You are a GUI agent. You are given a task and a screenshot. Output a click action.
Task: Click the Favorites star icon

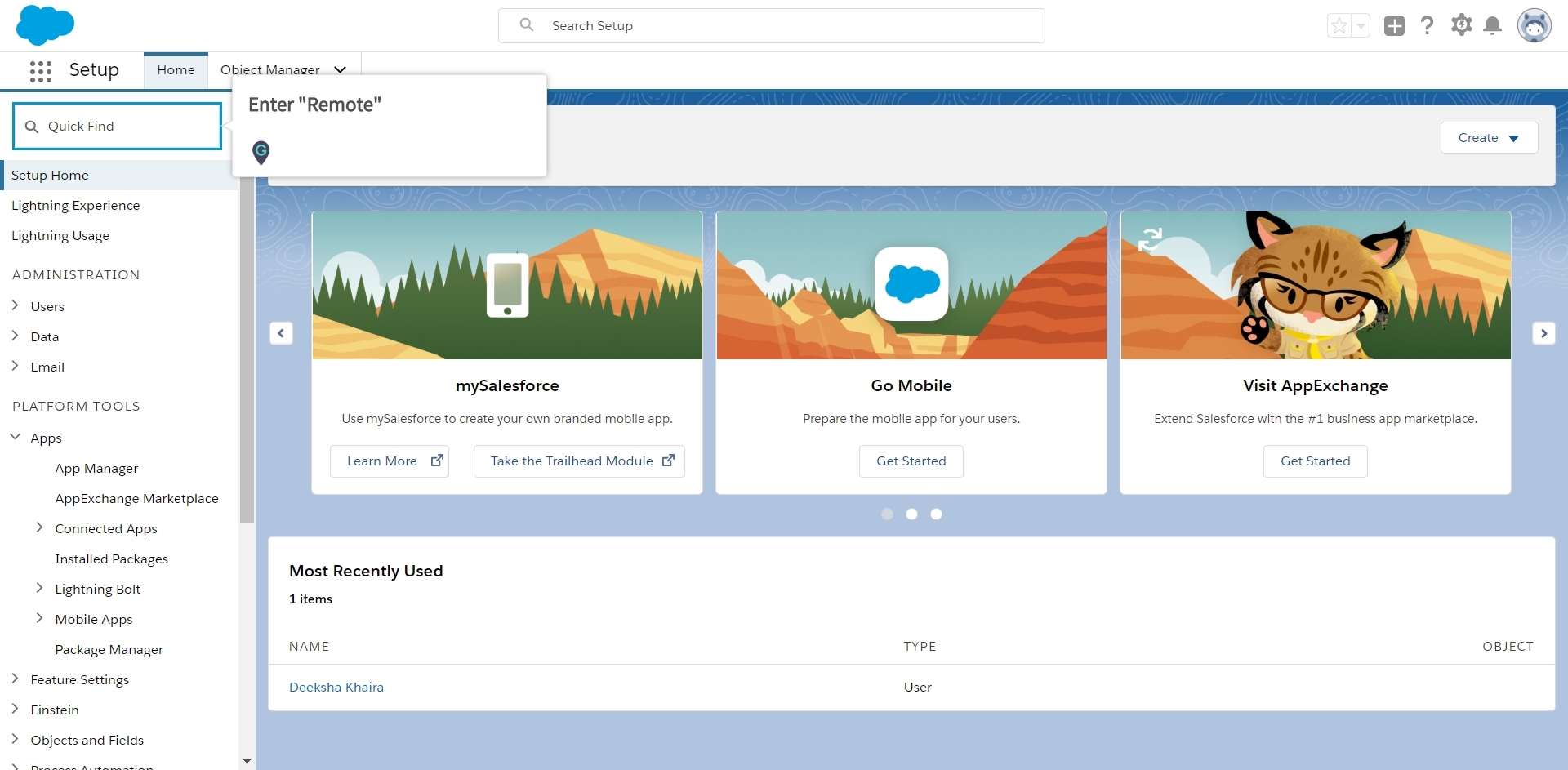pyautogui.click(x=1339, y=26)
